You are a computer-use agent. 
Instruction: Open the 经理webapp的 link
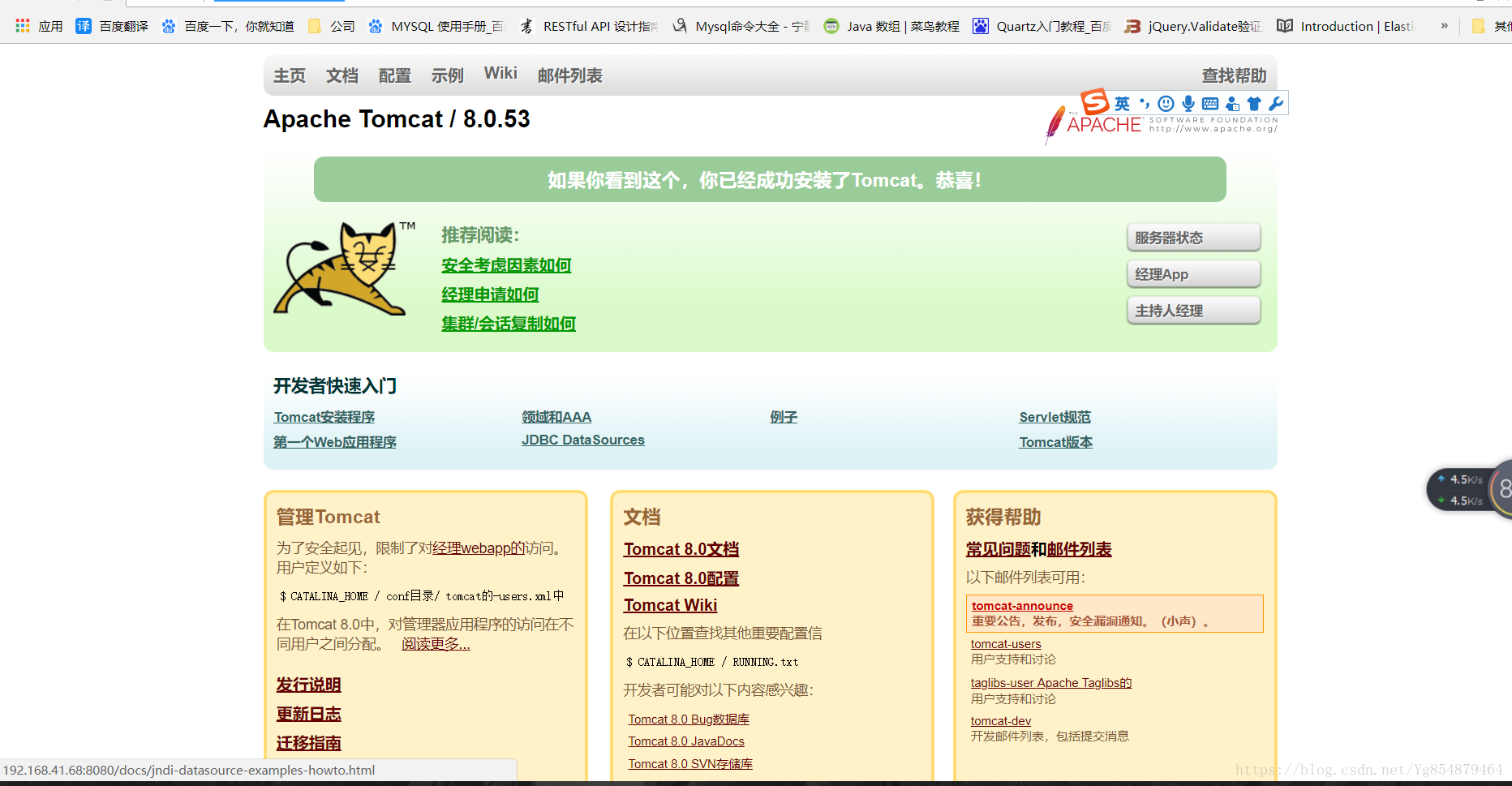pyautogui.click(x=479, y=548)
